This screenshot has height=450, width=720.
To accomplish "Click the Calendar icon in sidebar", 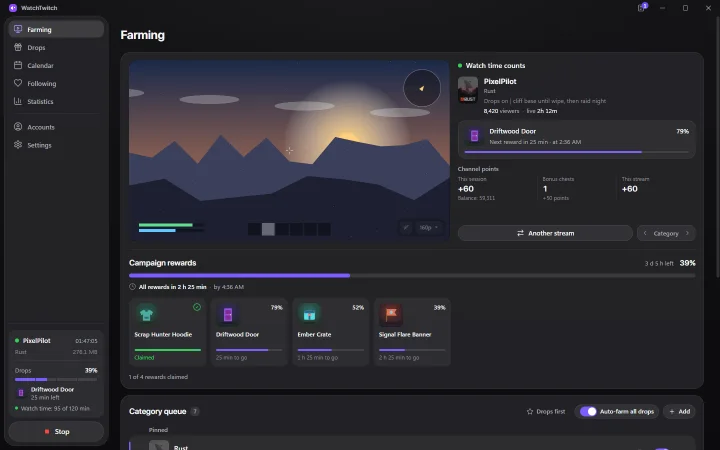I will pyautogui.click(x=18, y=65).
